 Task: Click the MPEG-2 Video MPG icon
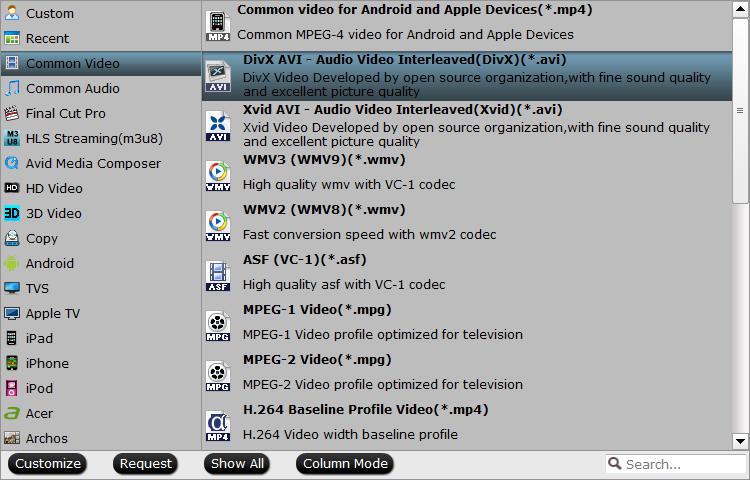coord(218,376)
